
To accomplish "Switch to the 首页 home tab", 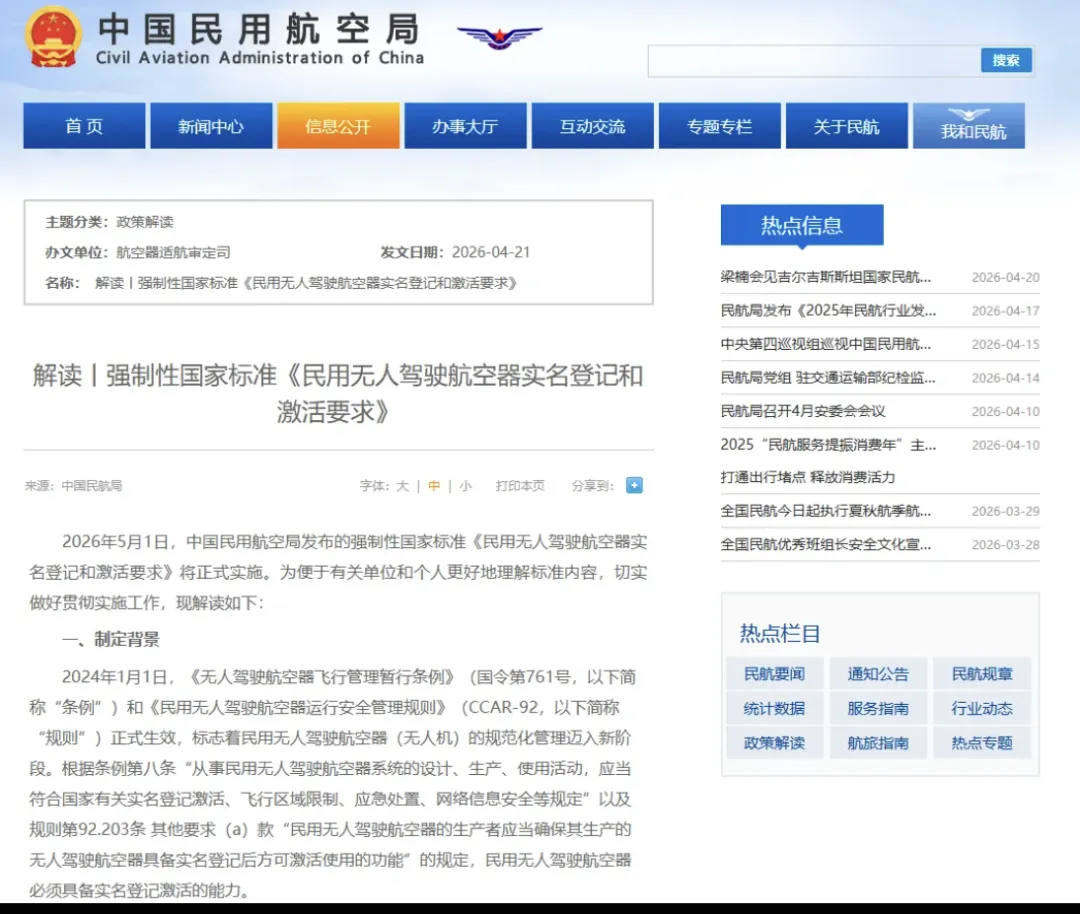I will click(x=83, y=125).
